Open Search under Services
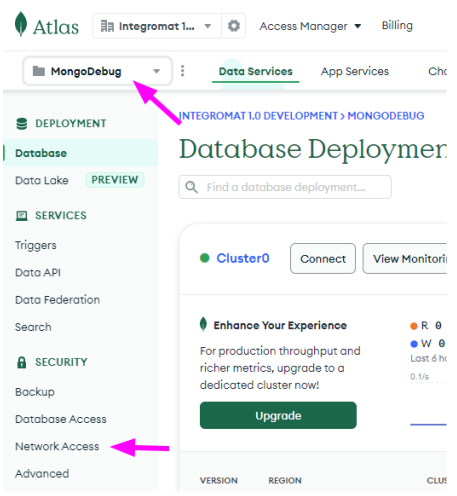Image resolution: width=457 pixels, height=496 pixels. [x=33, y=327]
